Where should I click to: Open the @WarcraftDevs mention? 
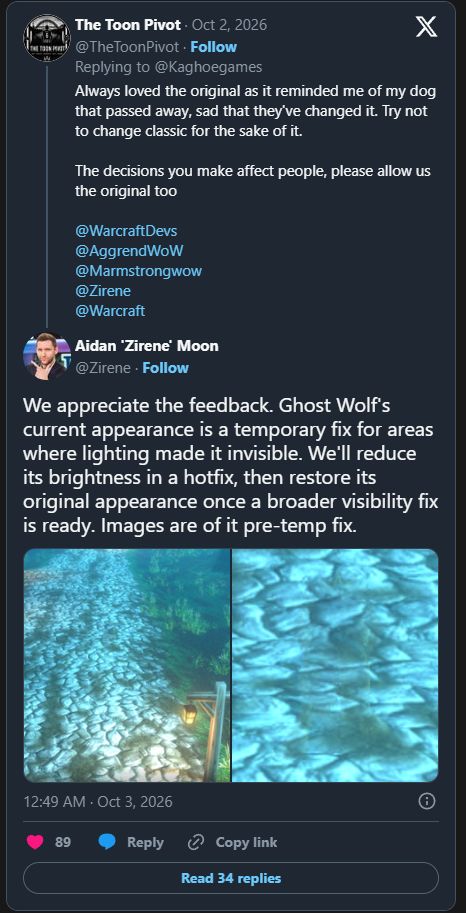pos(126,231)
